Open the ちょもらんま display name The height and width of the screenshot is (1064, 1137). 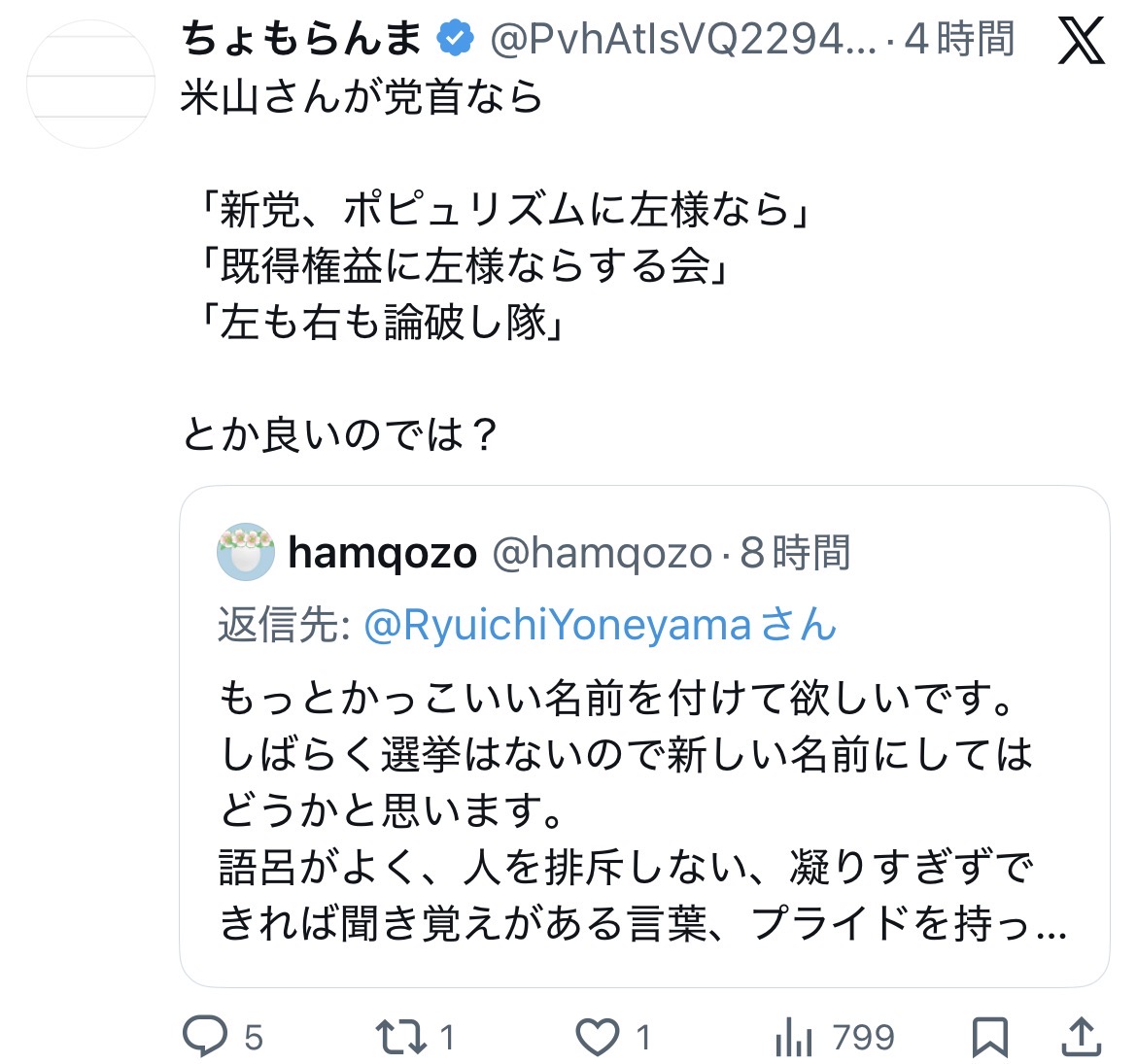tap(301, 39)
